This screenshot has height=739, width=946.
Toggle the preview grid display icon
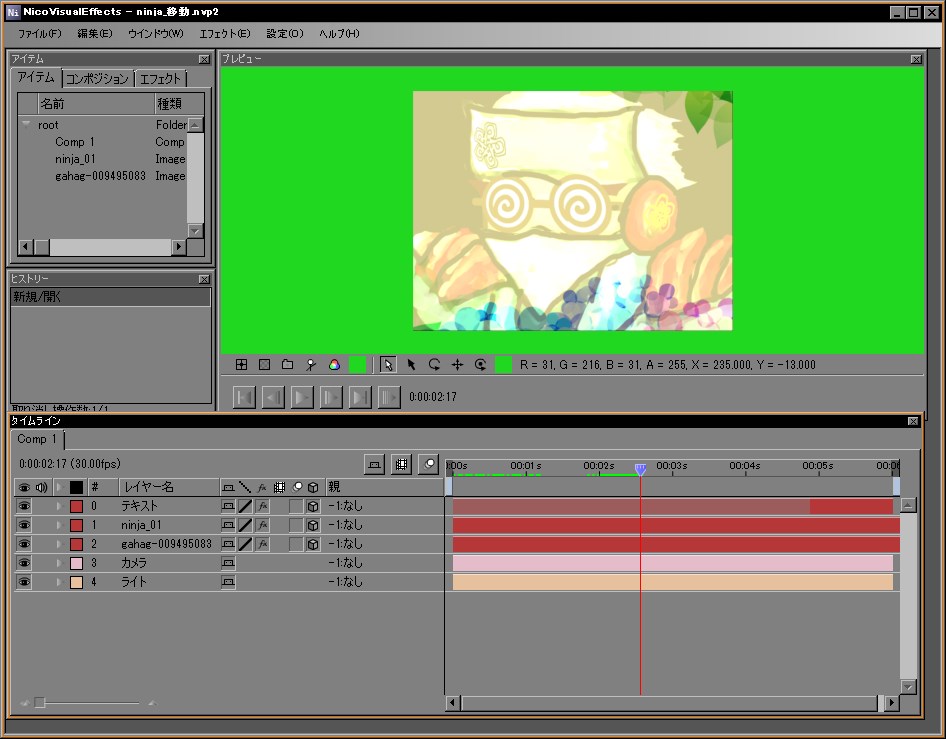coord(241,364)
